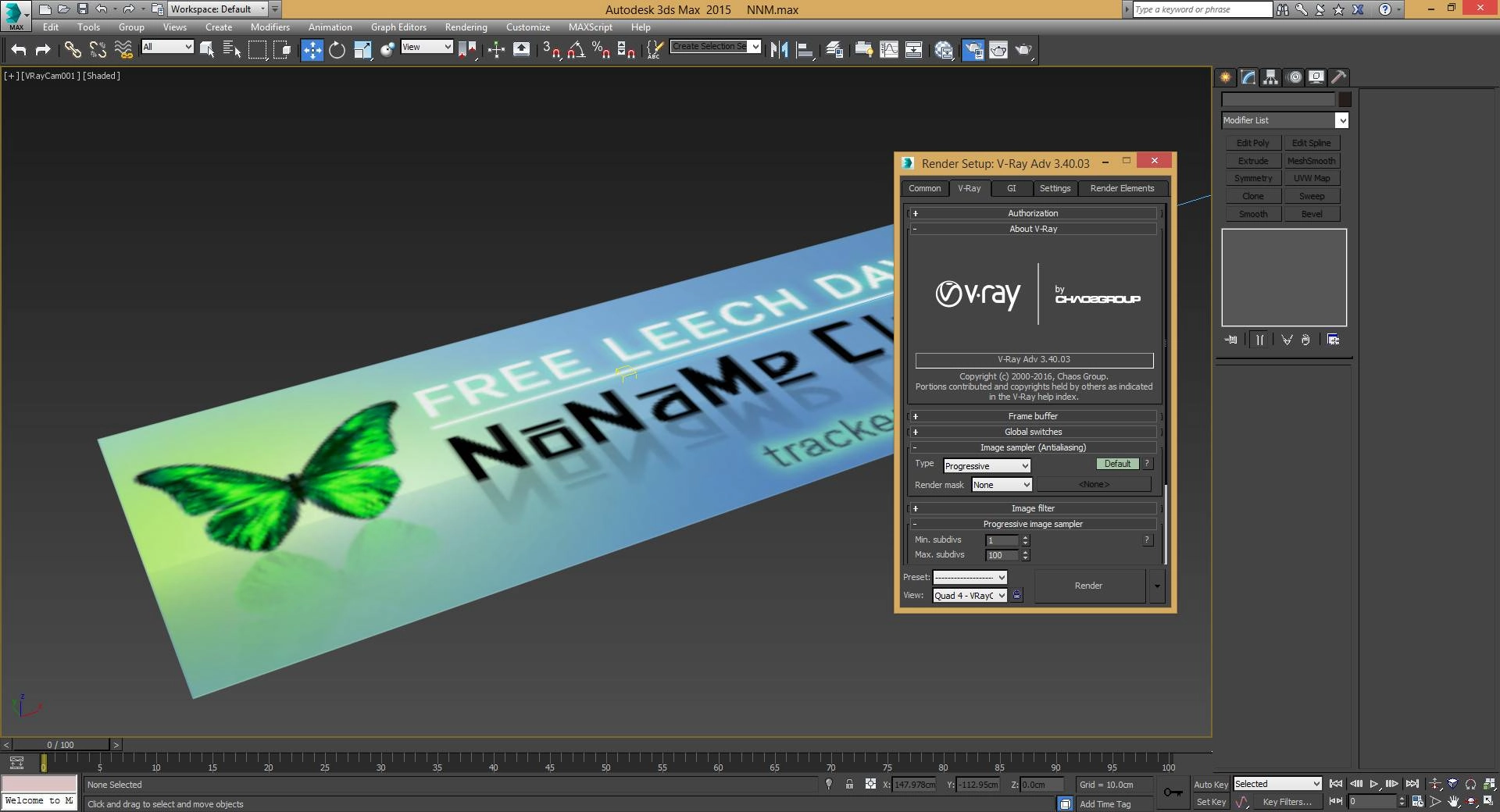Switch to the Motion command panel
The width and height of the screenshot is (1500, 812).
pos(1295,77)
